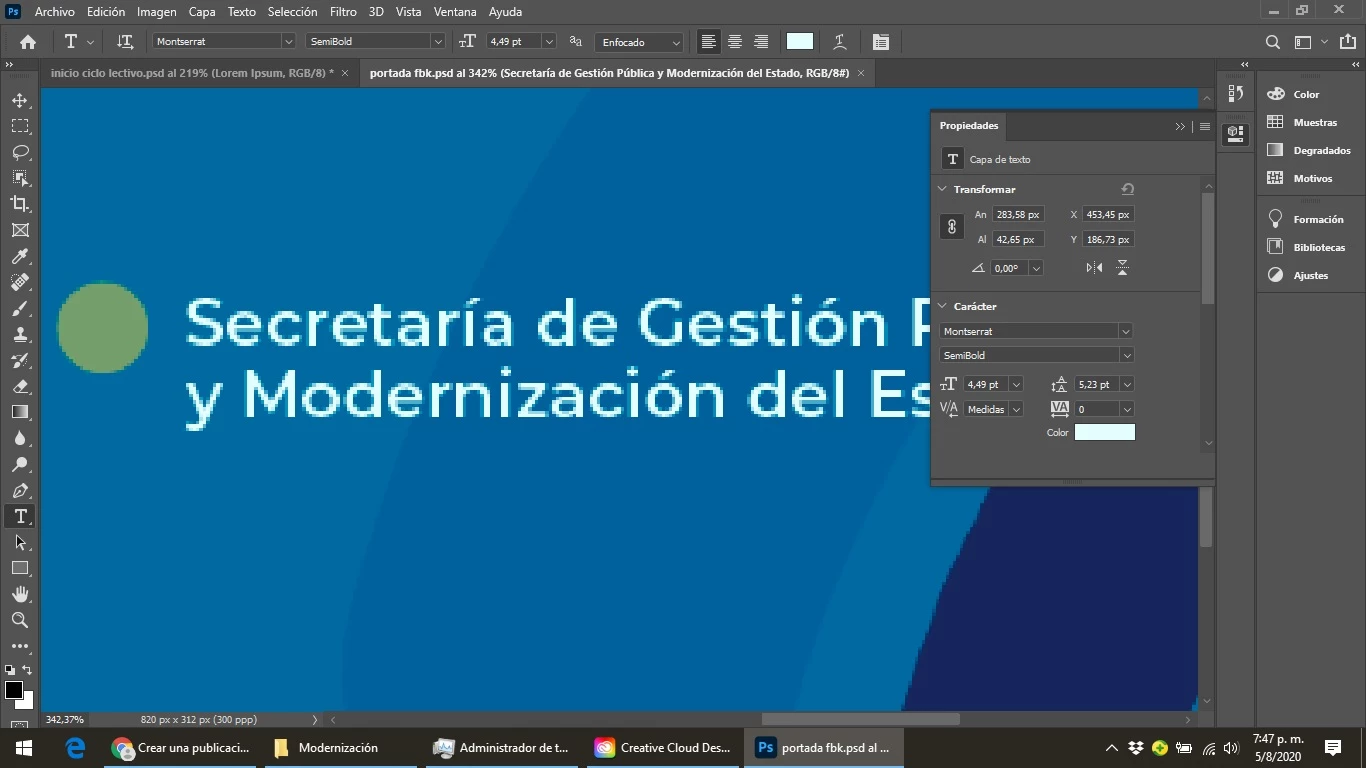Screen dimensions: 1366x768
Task: Click the Color swatch in Carácter section
Action: 1105,432
